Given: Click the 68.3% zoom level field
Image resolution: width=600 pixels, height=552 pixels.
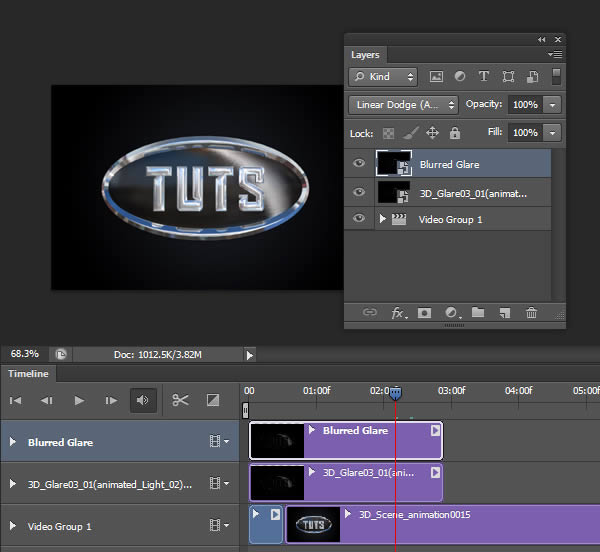Looking at the screenshot, I should [x=25, y=354].
